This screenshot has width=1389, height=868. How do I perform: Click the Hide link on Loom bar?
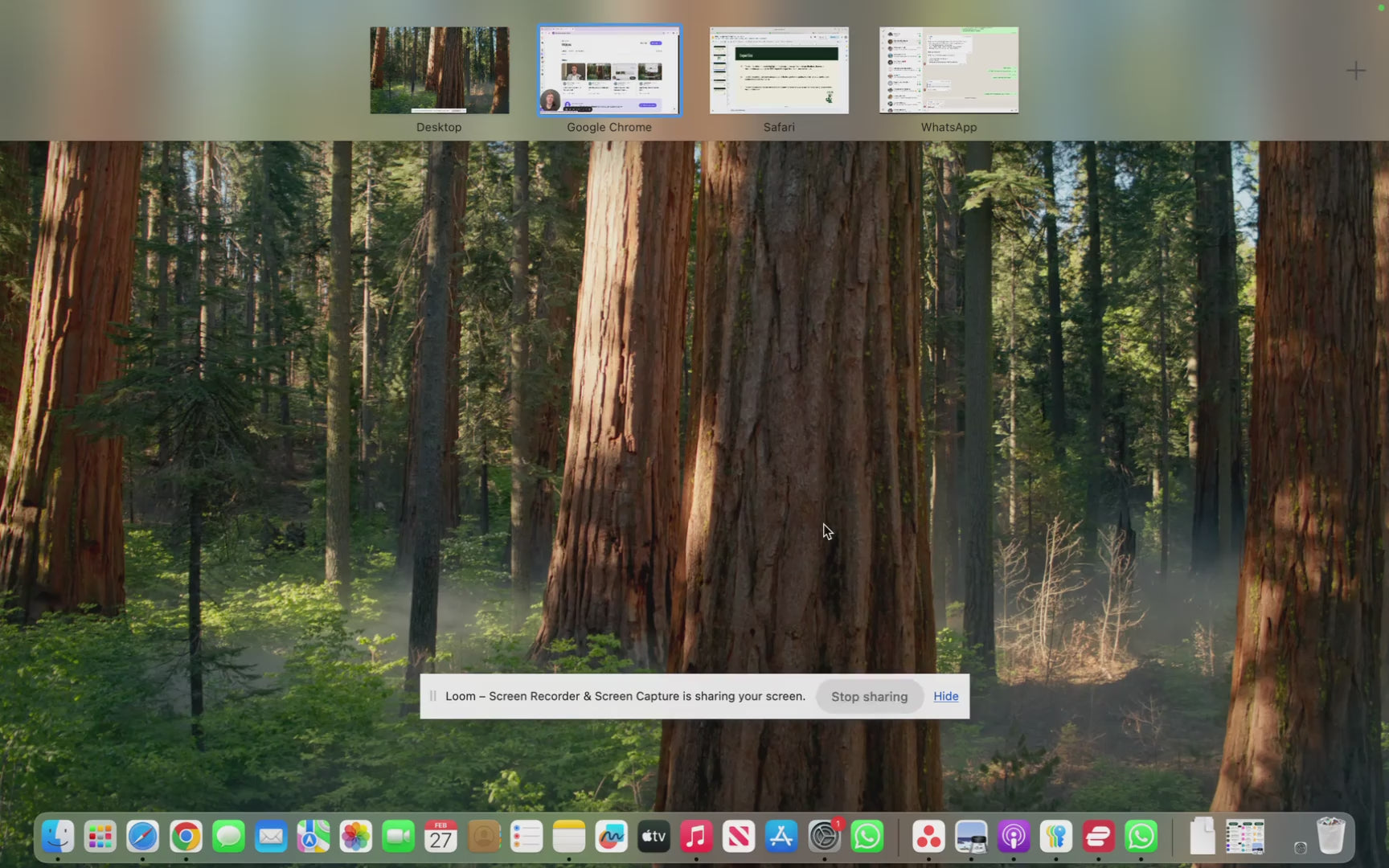tap(945, 697)
